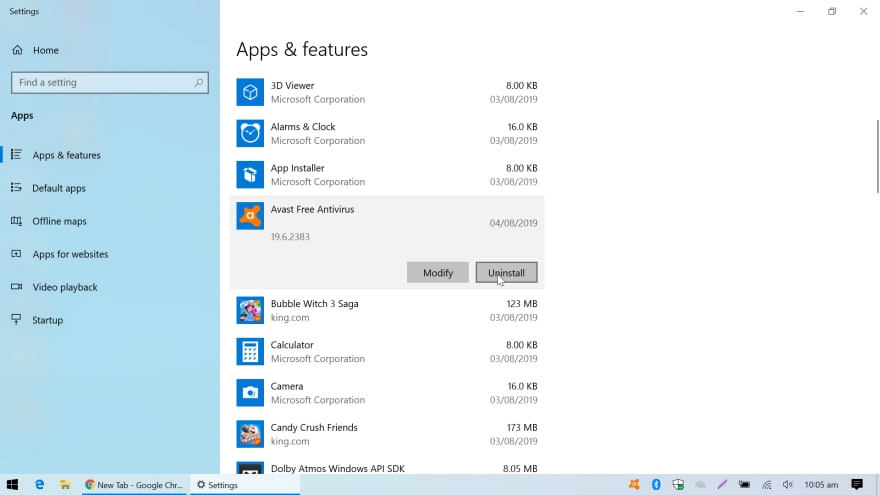
Task: Focus the Find a setting search box
Action: (110, 82)
